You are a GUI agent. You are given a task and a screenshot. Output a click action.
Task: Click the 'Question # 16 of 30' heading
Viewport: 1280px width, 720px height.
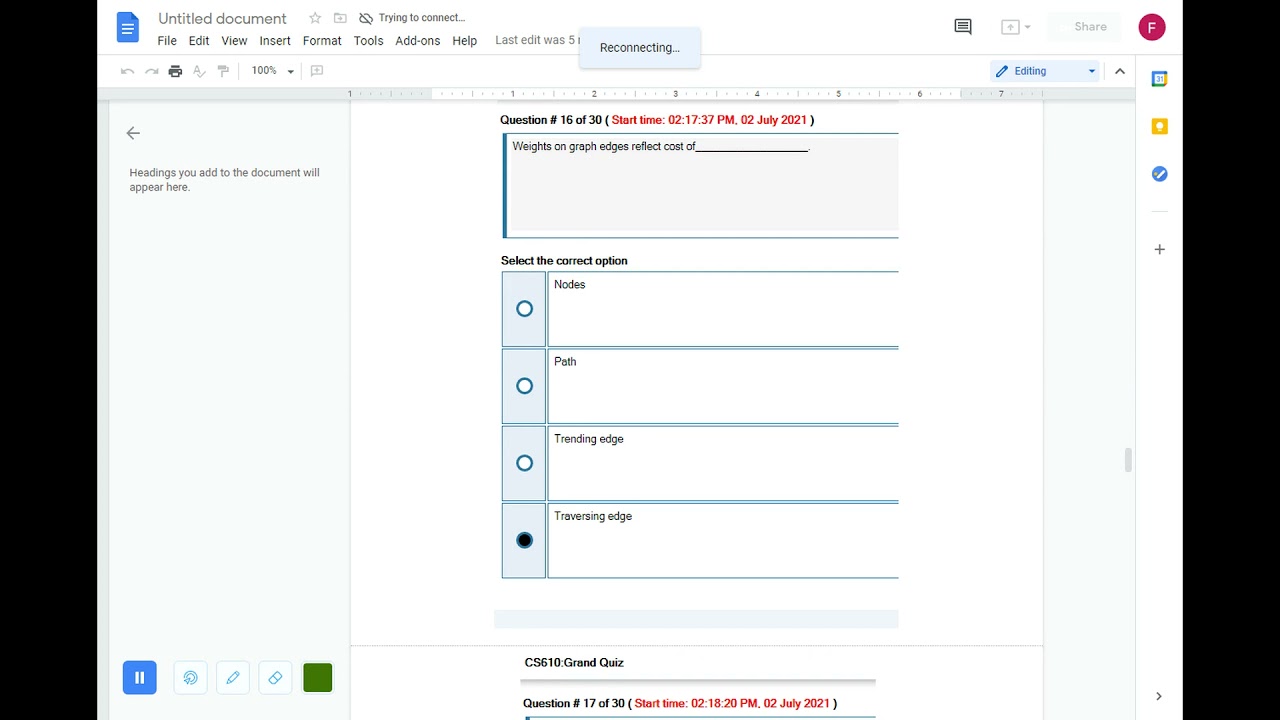point(657,120)
